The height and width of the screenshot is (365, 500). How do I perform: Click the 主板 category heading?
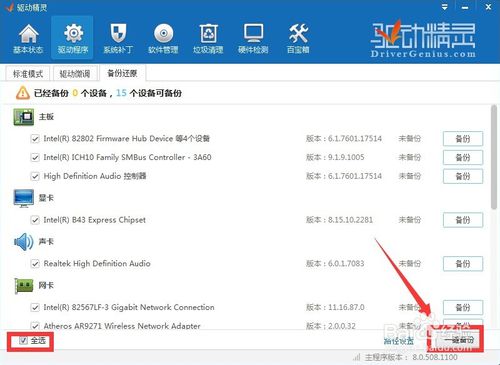[x=46, y=117]
